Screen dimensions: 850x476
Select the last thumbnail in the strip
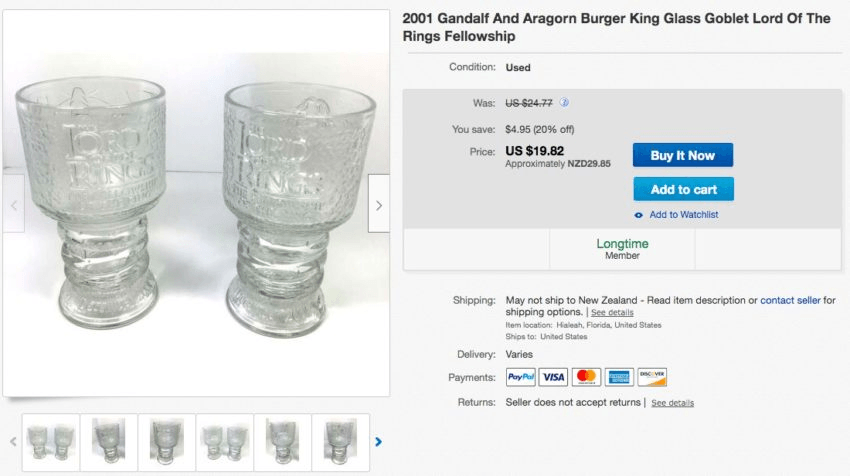(340, 441)
